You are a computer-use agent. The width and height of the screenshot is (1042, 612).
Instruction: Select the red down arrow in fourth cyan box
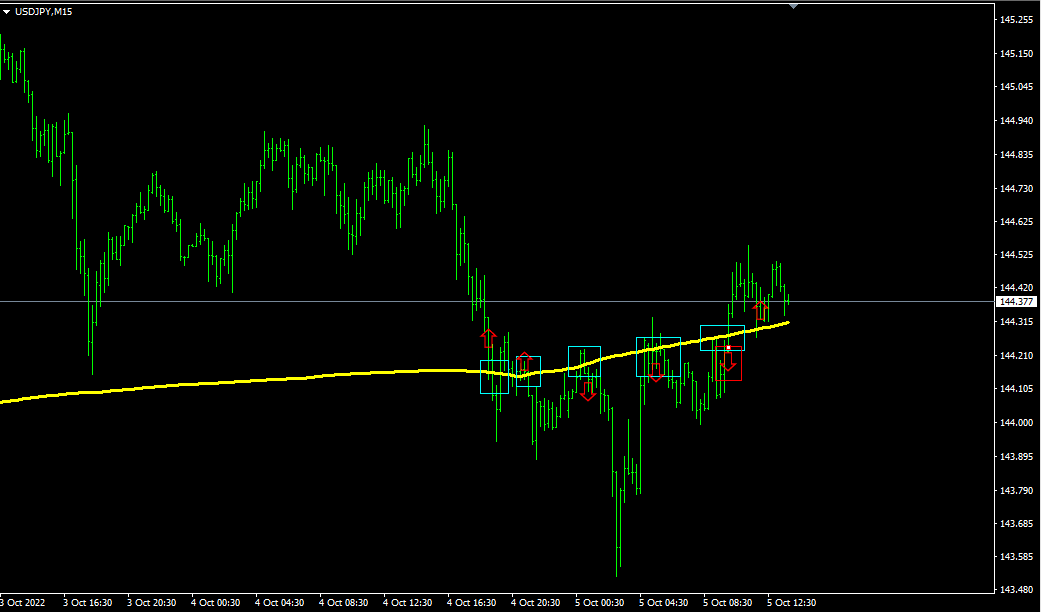(655, 372)
